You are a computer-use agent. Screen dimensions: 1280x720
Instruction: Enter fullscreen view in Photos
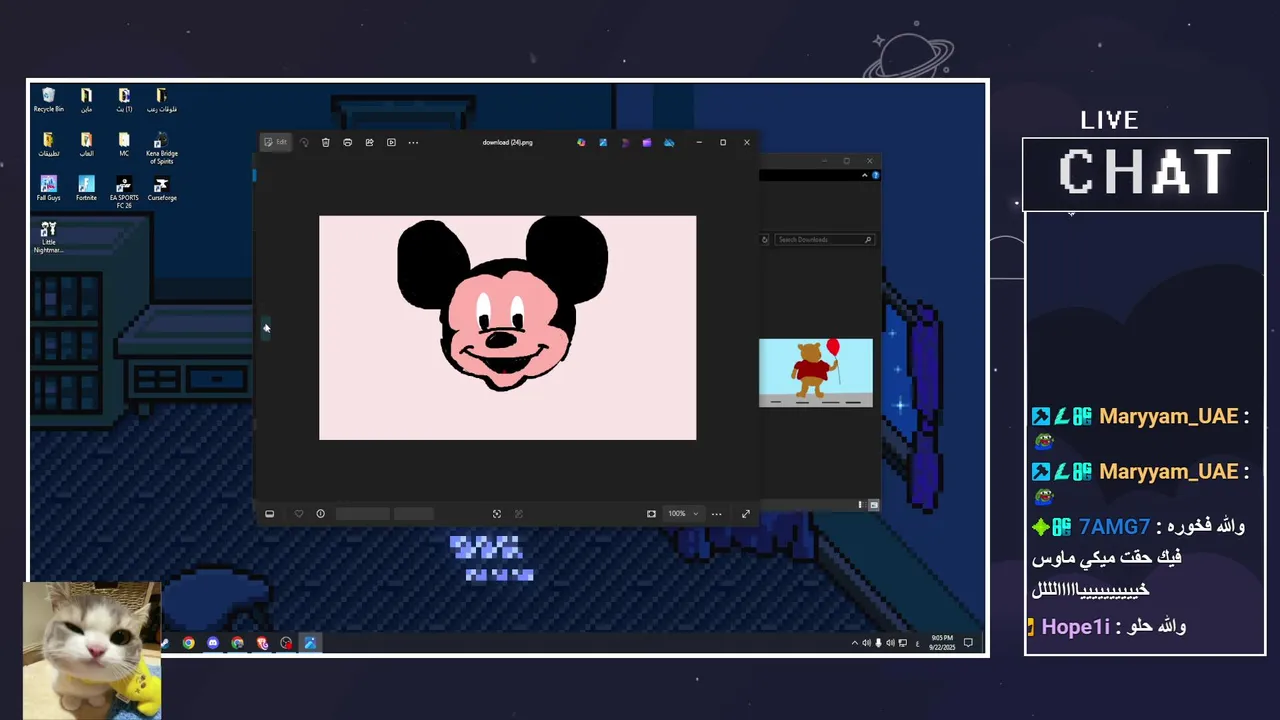[x=745, y=514]
